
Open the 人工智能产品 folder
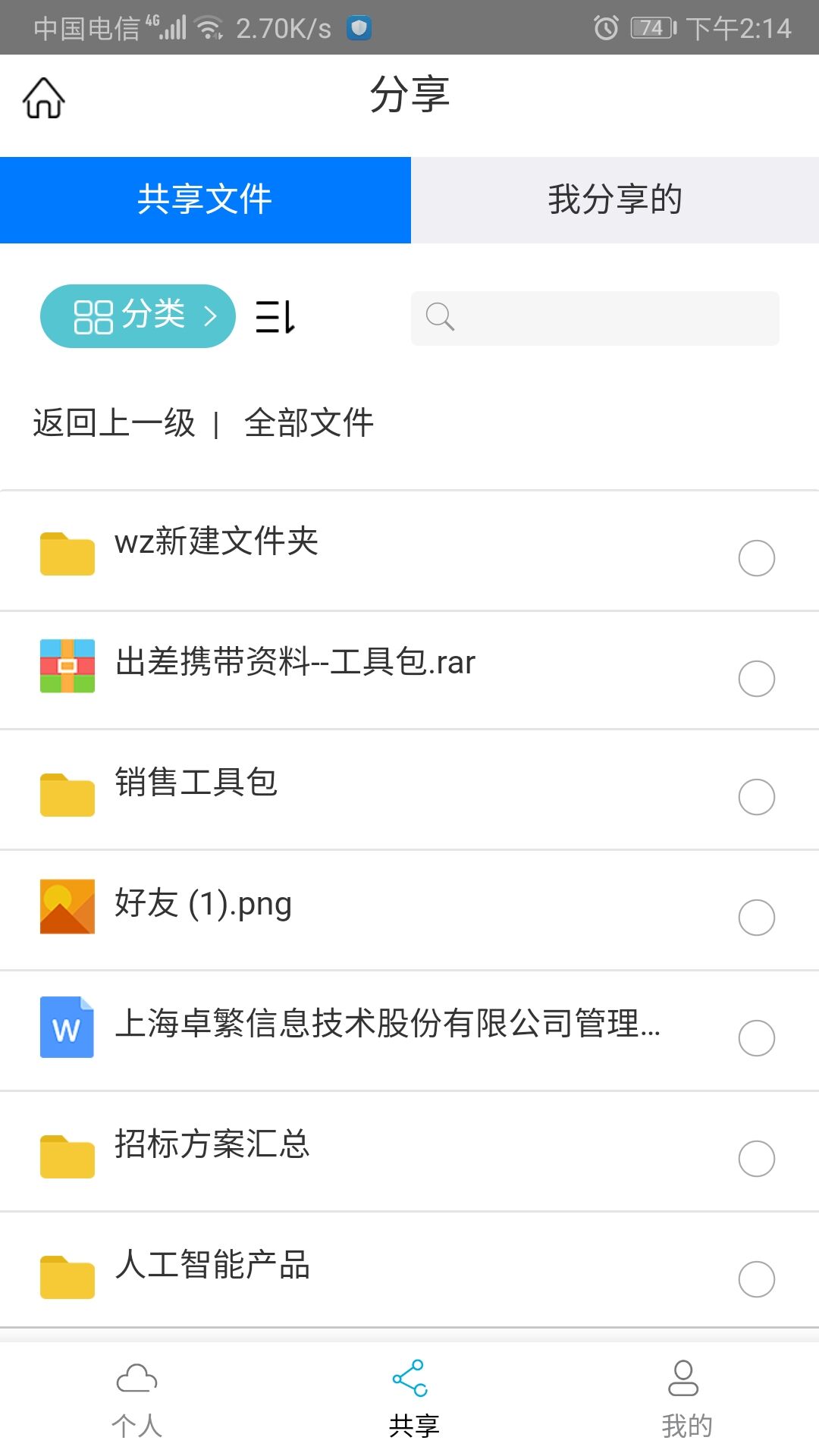coord(212,1266)
